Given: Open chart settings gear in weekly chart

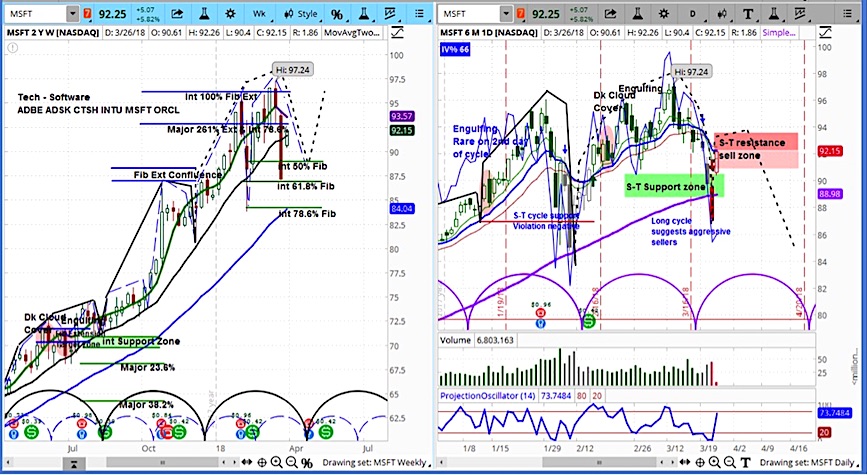Looking at the screenshot, I should (x=231, y=14).
